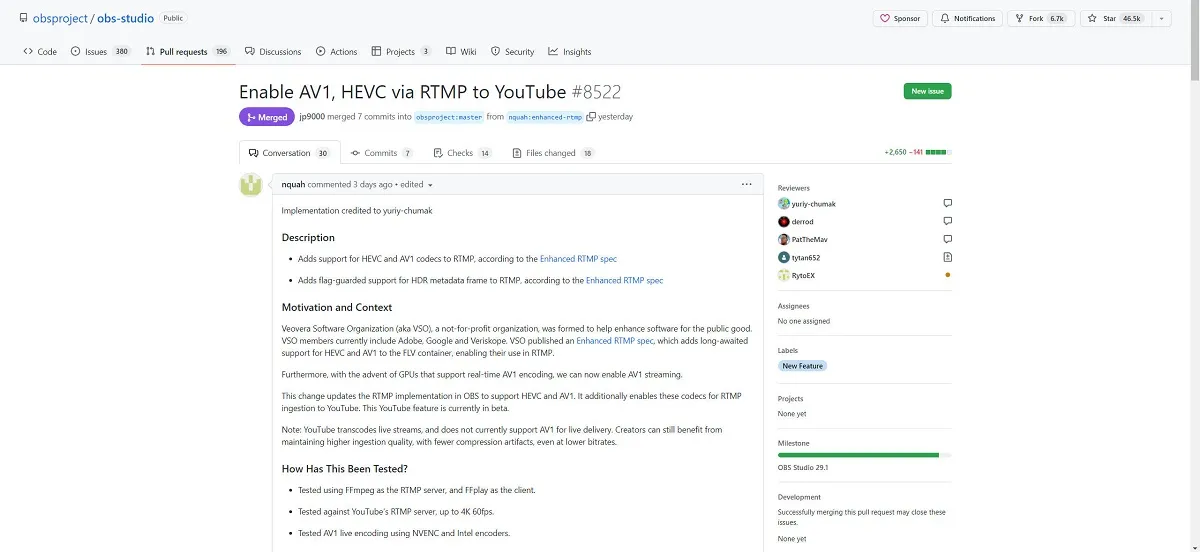View PatTheMav's review comment icon
Image resolution: width=1200 pixels, height=552 pixels.
[x=947, y=239]
